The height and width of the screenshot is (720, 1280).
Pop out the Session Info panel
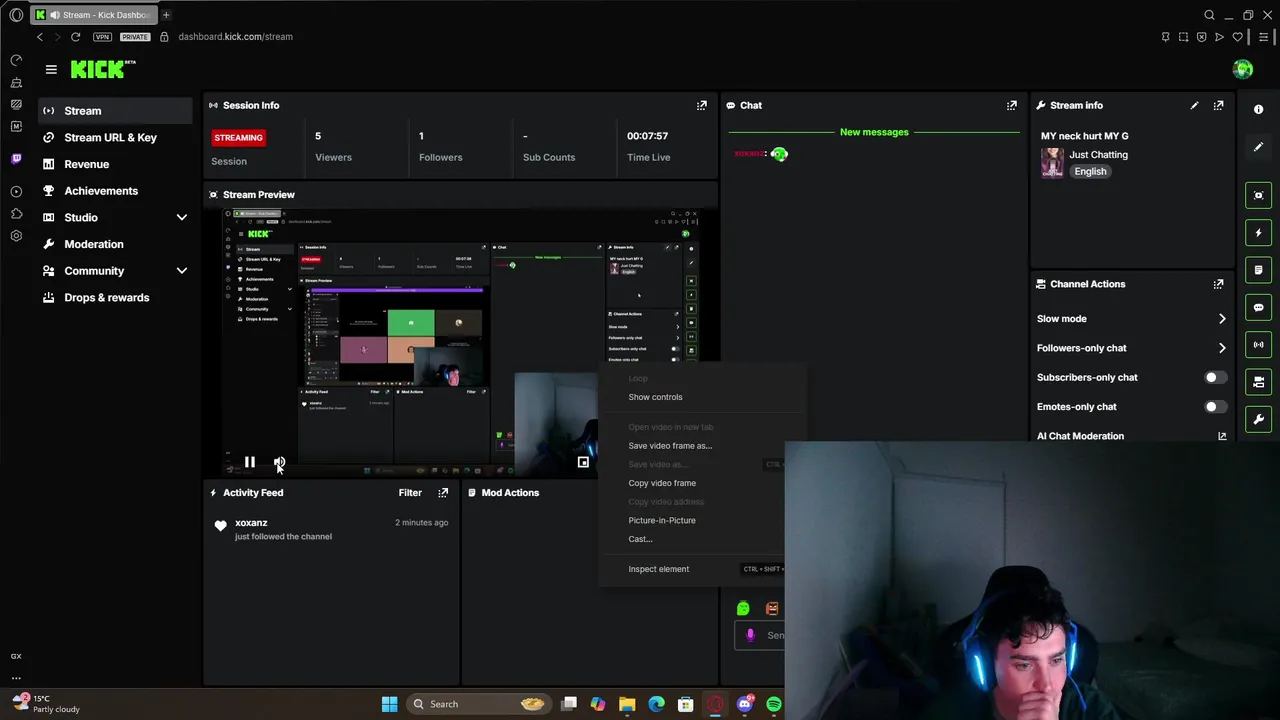click(702, 105)
